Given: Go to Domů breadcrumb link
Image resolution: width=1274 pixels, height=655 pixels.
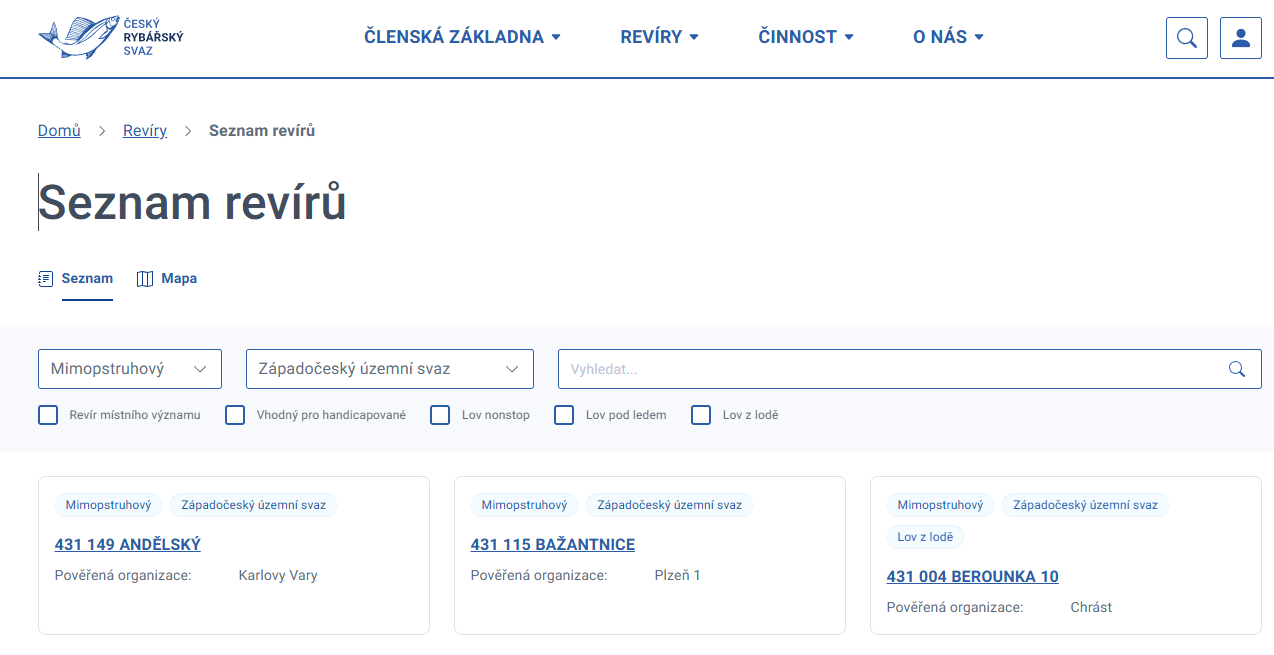Looking at the screenshot, I should click(x=59, y=131).
